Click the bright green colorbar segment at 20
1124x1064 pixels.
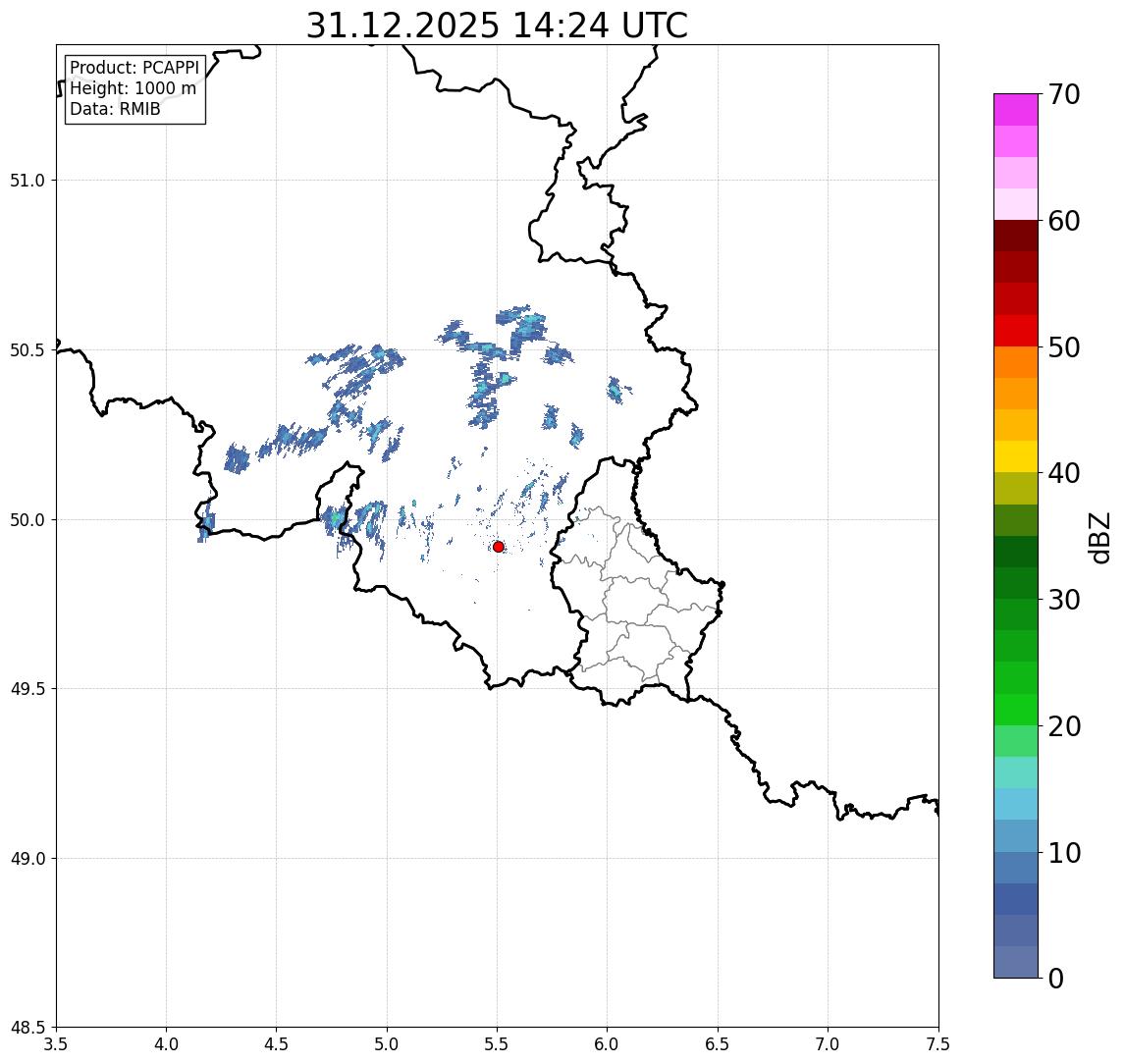(x=1016, y=710)
